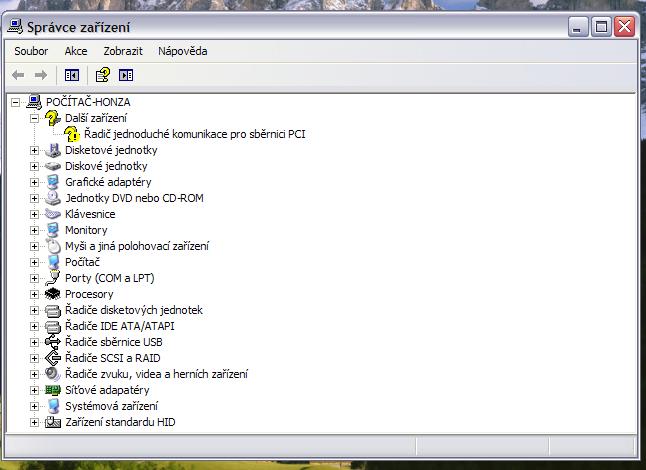This screenshot has width=646, height=470.
Task: Toggle the console tree pane toolbar icon
Action: pos(72,75)
